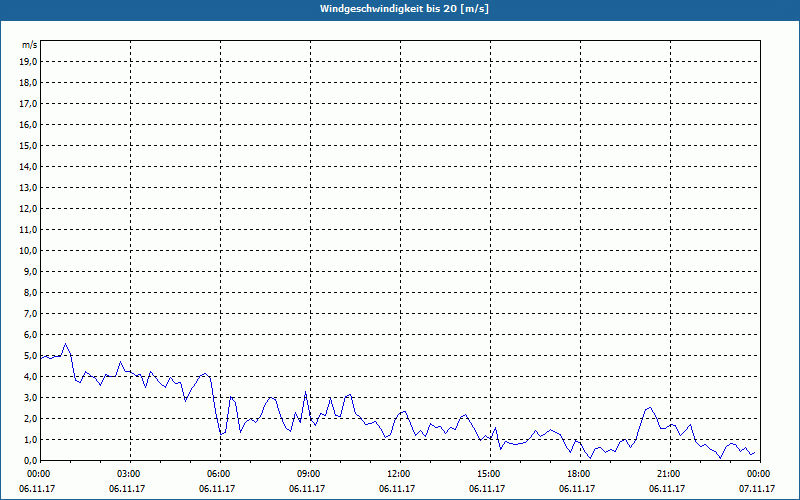
Task: Select the 0,0 y-axis label
Action: tap(31, 461)
